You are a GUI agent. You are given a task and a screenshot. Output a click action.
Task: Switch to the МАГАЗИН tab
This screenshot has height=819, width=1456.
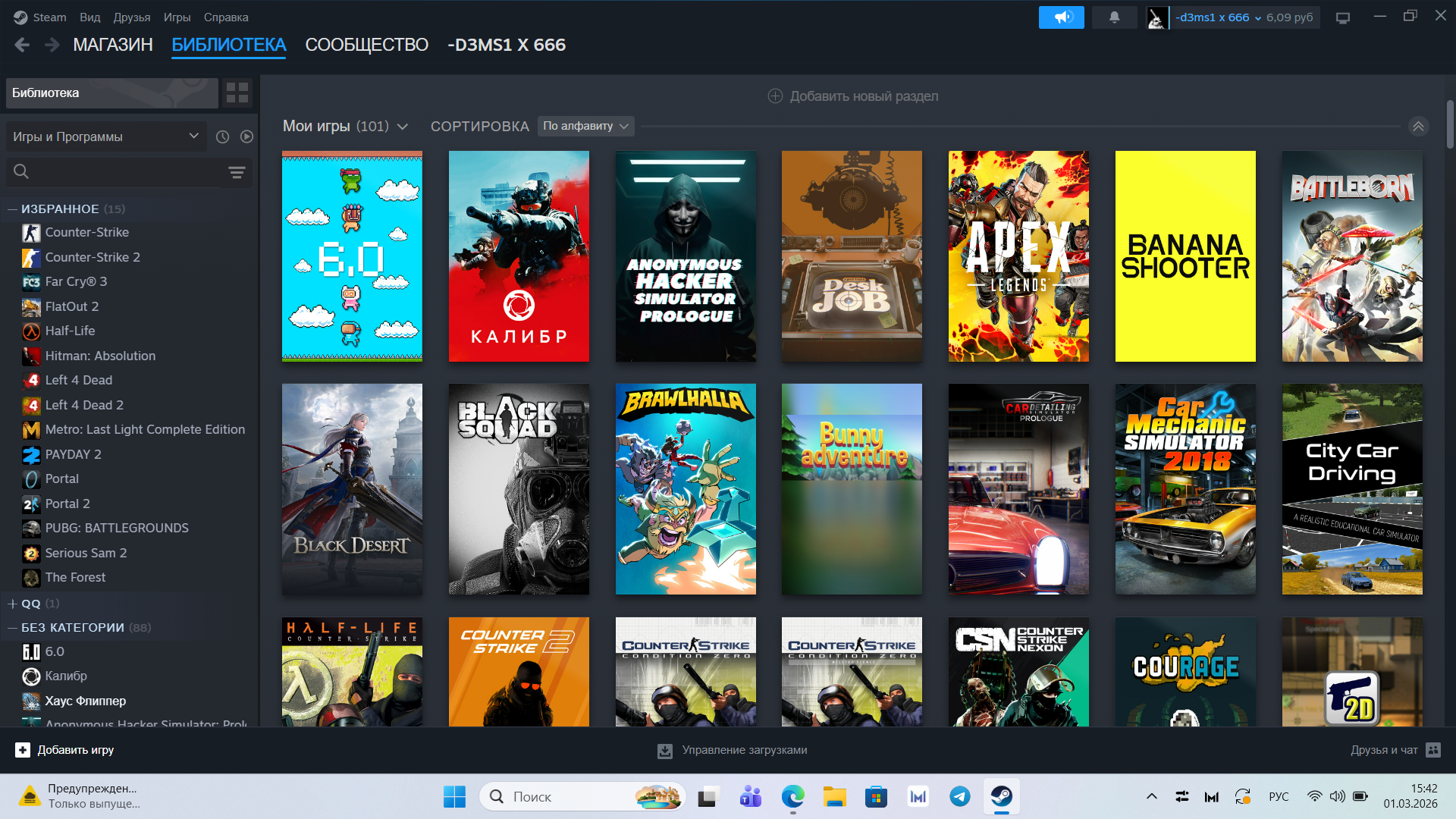click(x=113, y=45)
